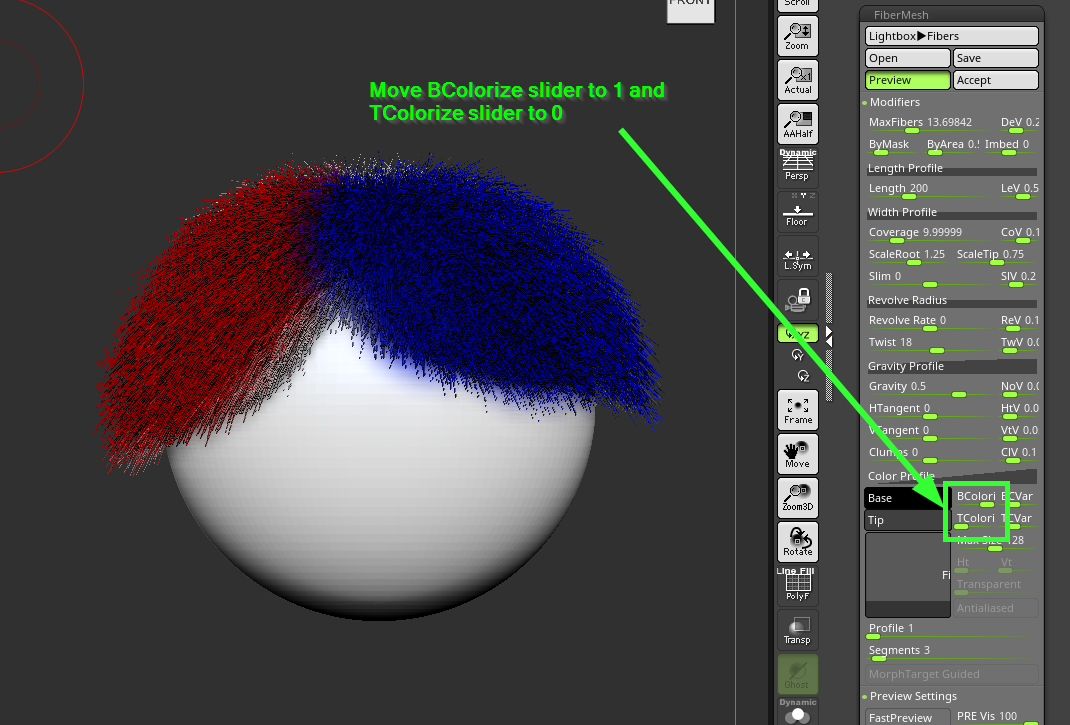This screenshot has height=725, width=1070.
Task: Expand the Width Profile curve
Action: pyautogui.click(x=952, y=212)
